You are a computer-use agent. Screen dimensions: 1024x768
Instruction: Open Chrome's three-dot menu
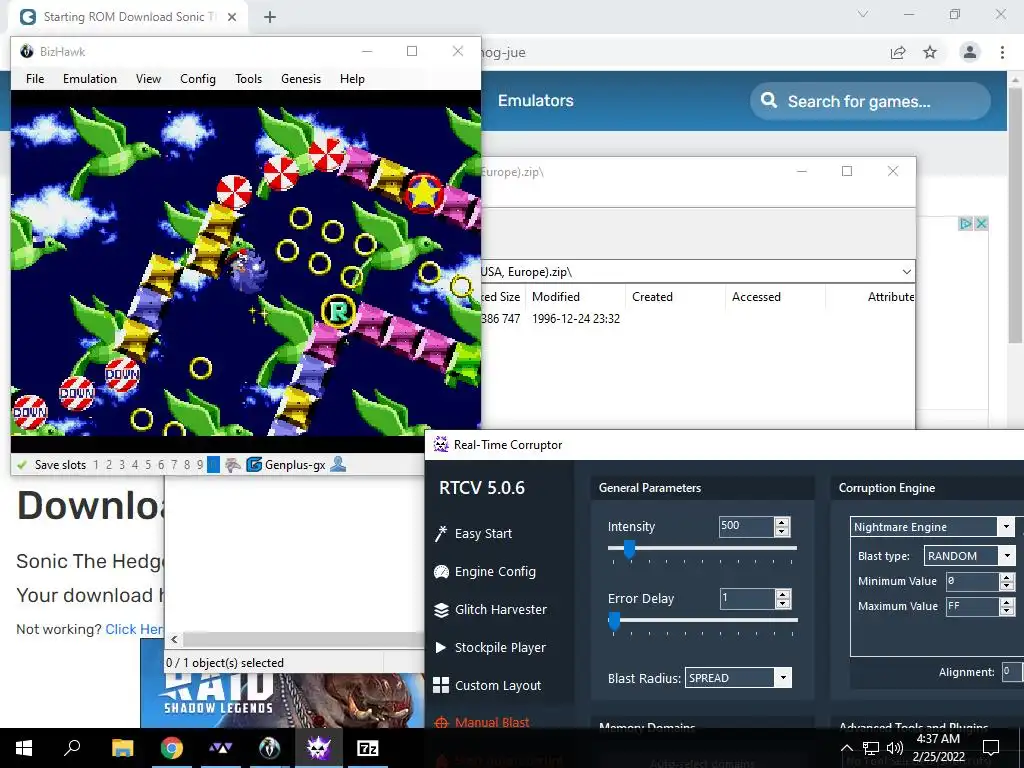coord(1002,52)
